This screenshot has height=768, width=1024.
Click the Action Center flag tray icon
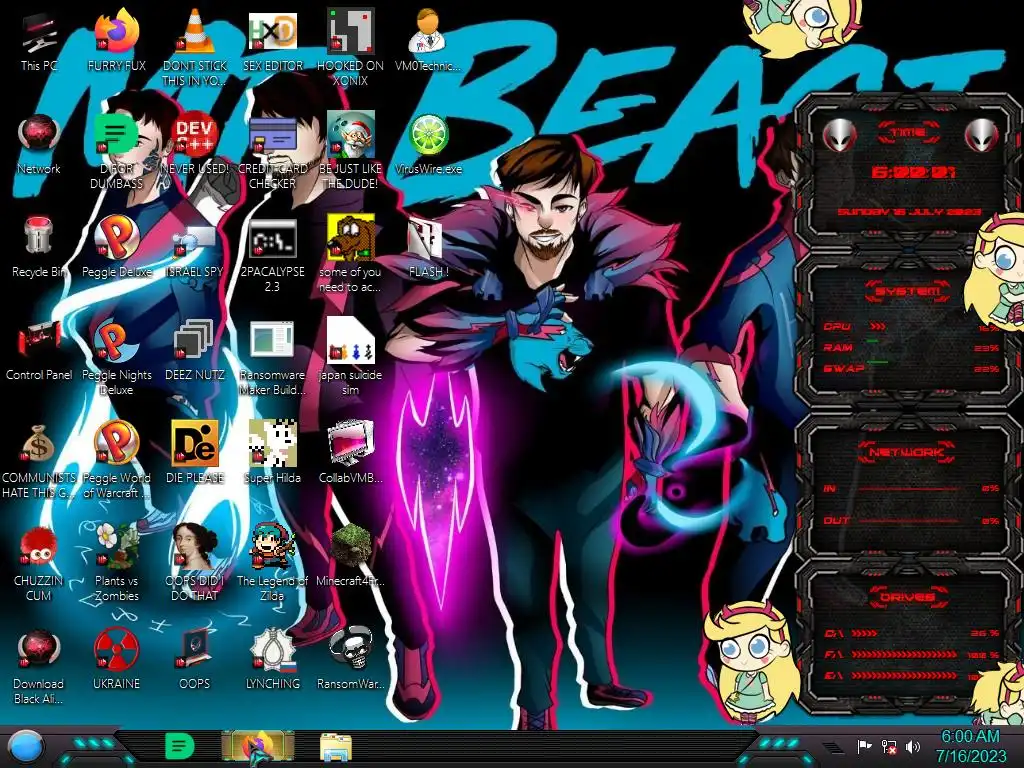(864, 746)
